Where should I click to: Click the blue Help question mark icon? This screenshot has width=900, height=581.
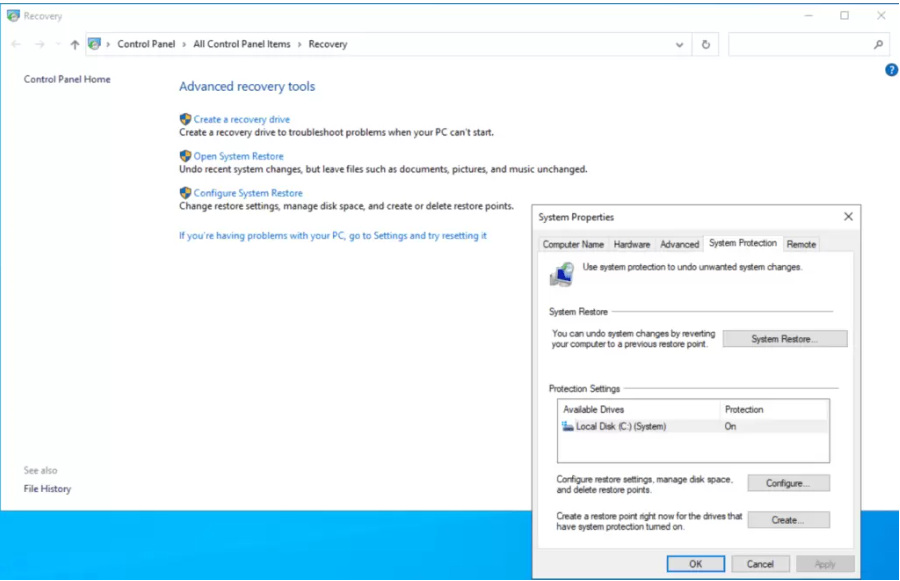[x=891, y=70]
